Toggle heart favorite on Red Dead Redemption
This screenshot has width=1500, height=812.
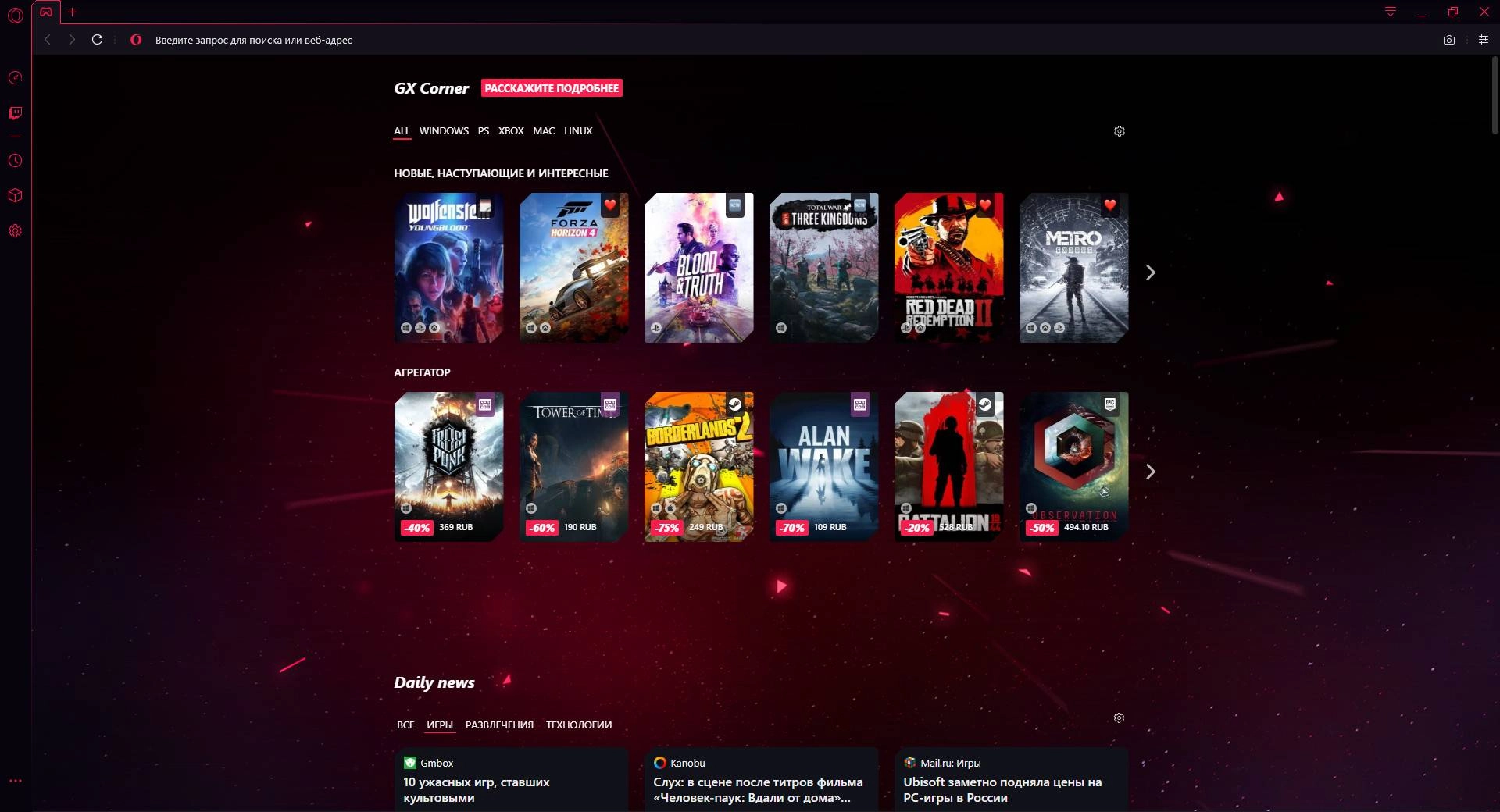click(985, 205)
